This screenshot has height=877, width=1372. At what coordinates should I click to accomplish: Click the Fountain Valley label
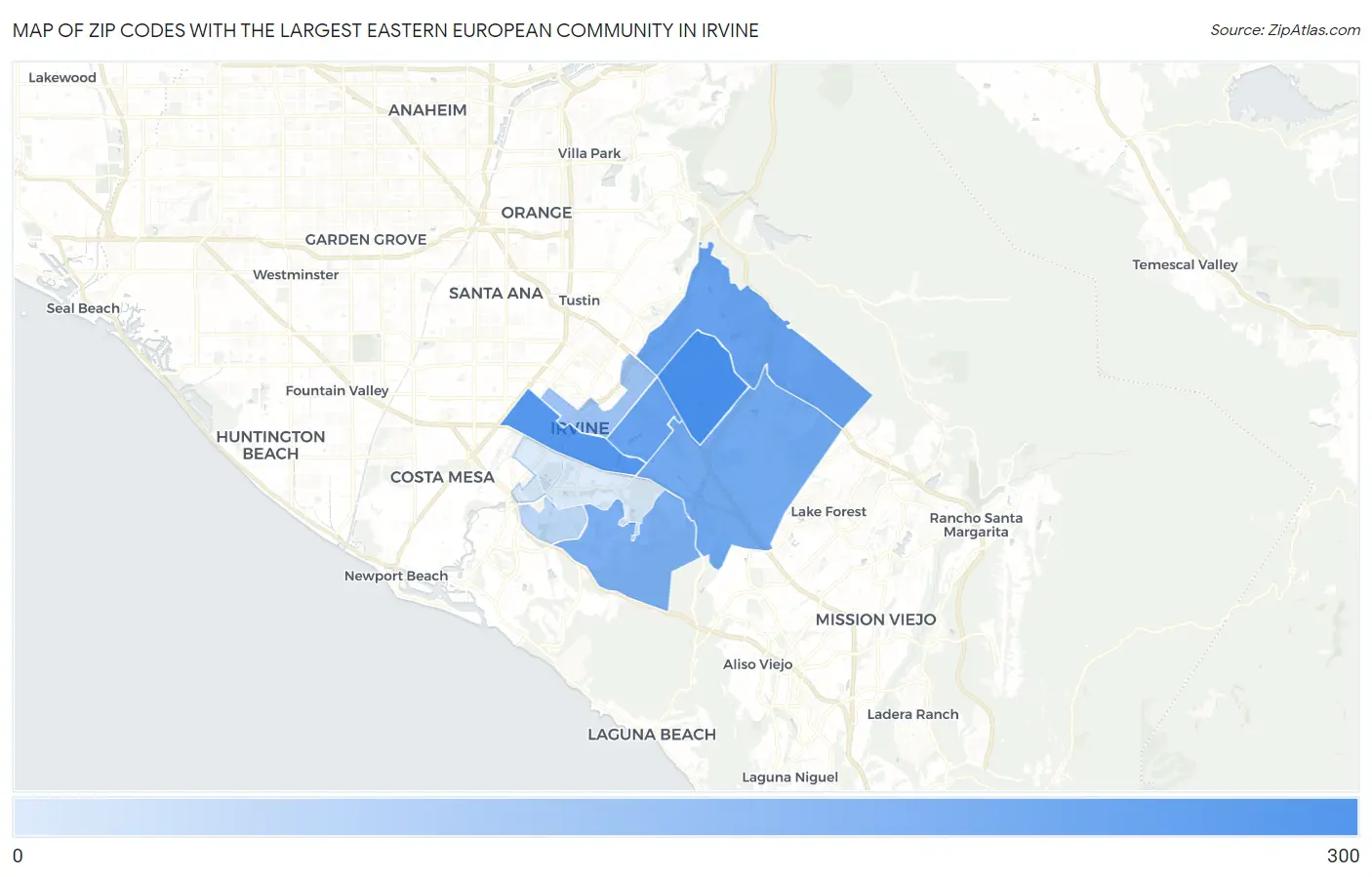[x=337, y=391]
